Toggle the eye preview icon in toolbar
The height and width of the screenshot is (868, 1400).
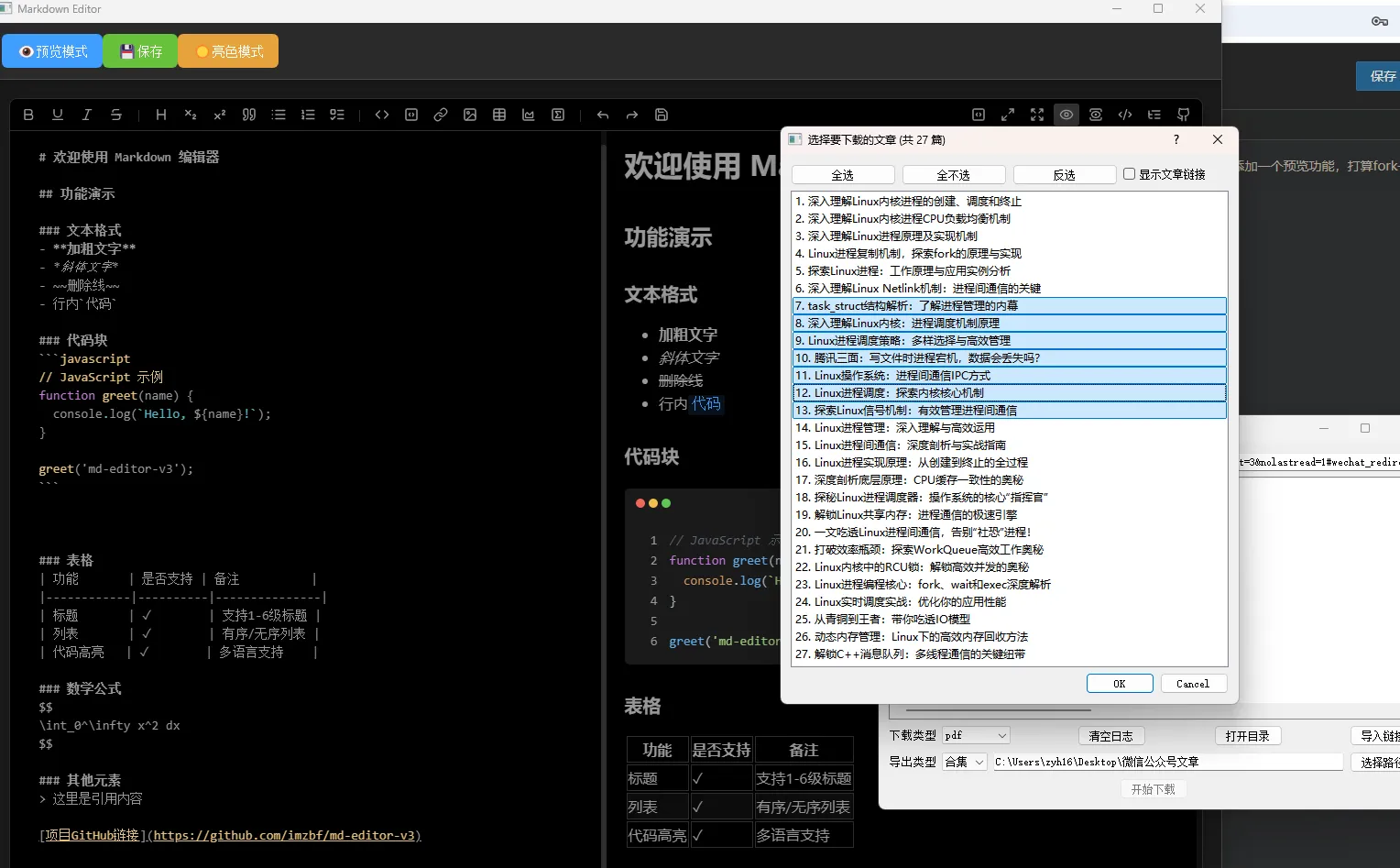click(1066, 115)
